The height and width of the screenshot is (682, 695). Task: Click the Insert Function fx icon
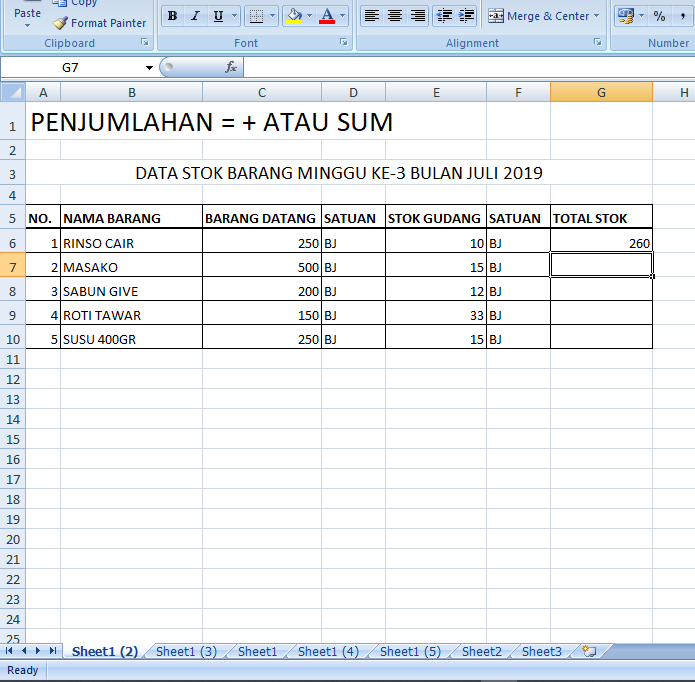[230, 67]
